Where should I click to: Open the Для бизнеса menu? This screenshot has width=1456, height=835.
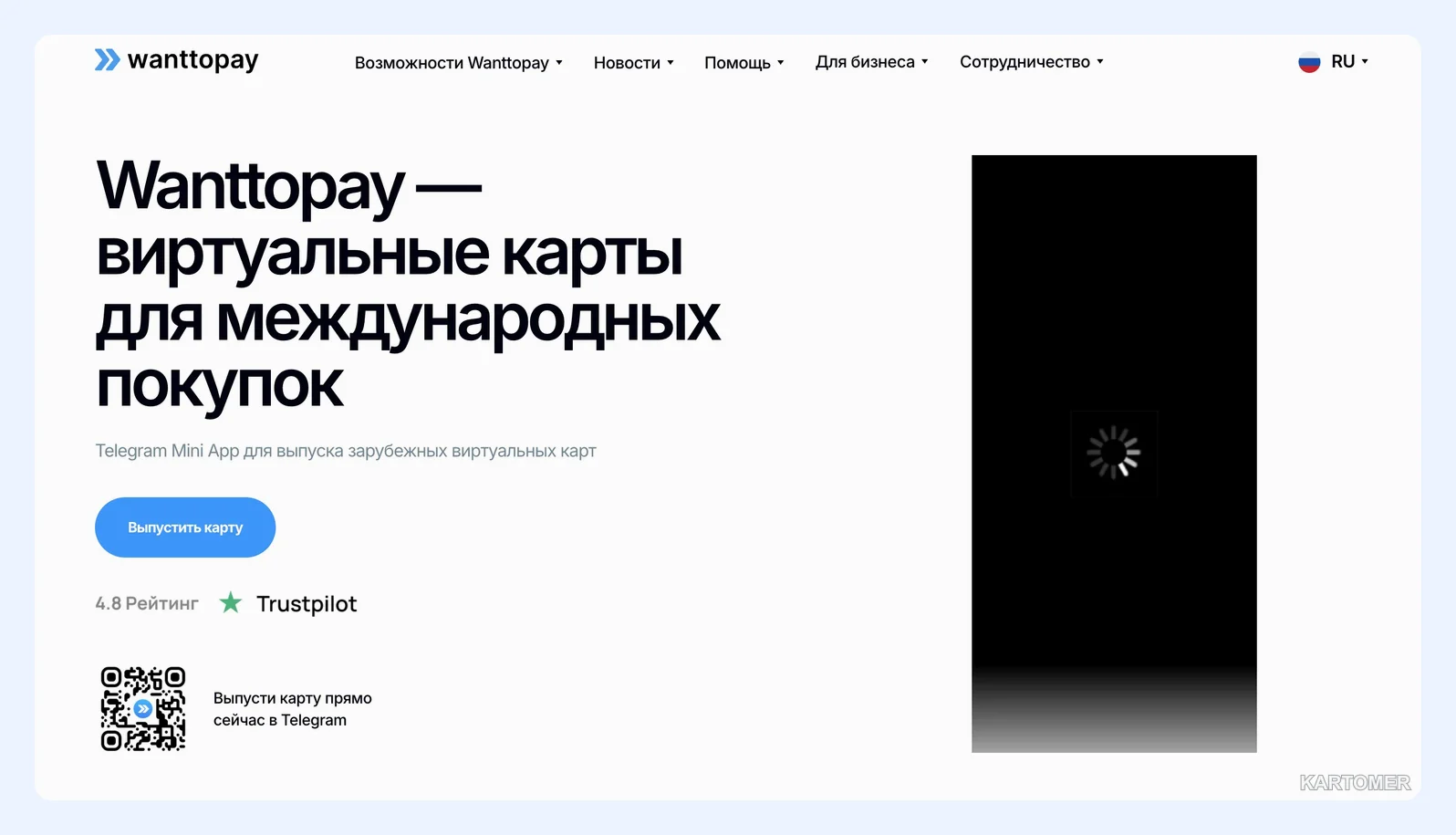[x=872, y=62]
